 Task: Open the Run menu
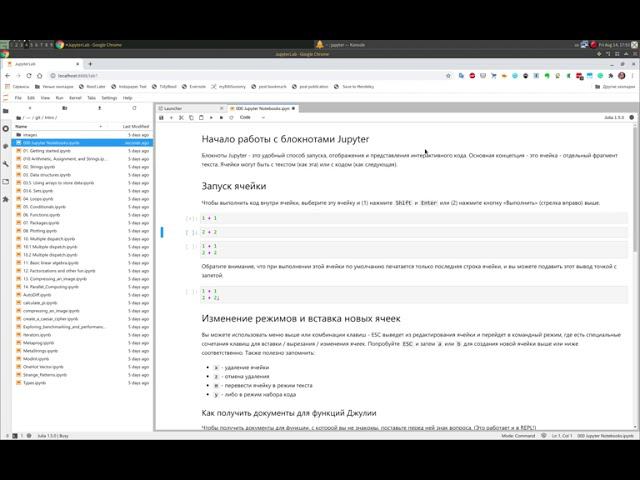pyautogui.click(x=60, y=98)
